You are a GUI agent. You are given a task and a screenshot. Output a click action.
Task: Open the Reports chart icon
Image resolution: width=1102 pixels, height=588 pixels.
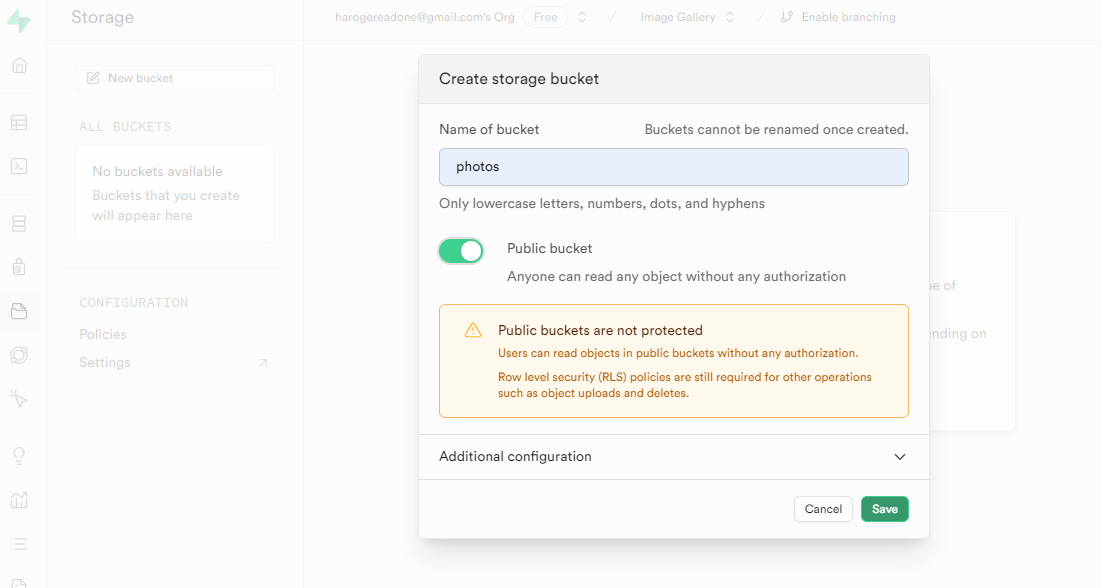point(19,500)
